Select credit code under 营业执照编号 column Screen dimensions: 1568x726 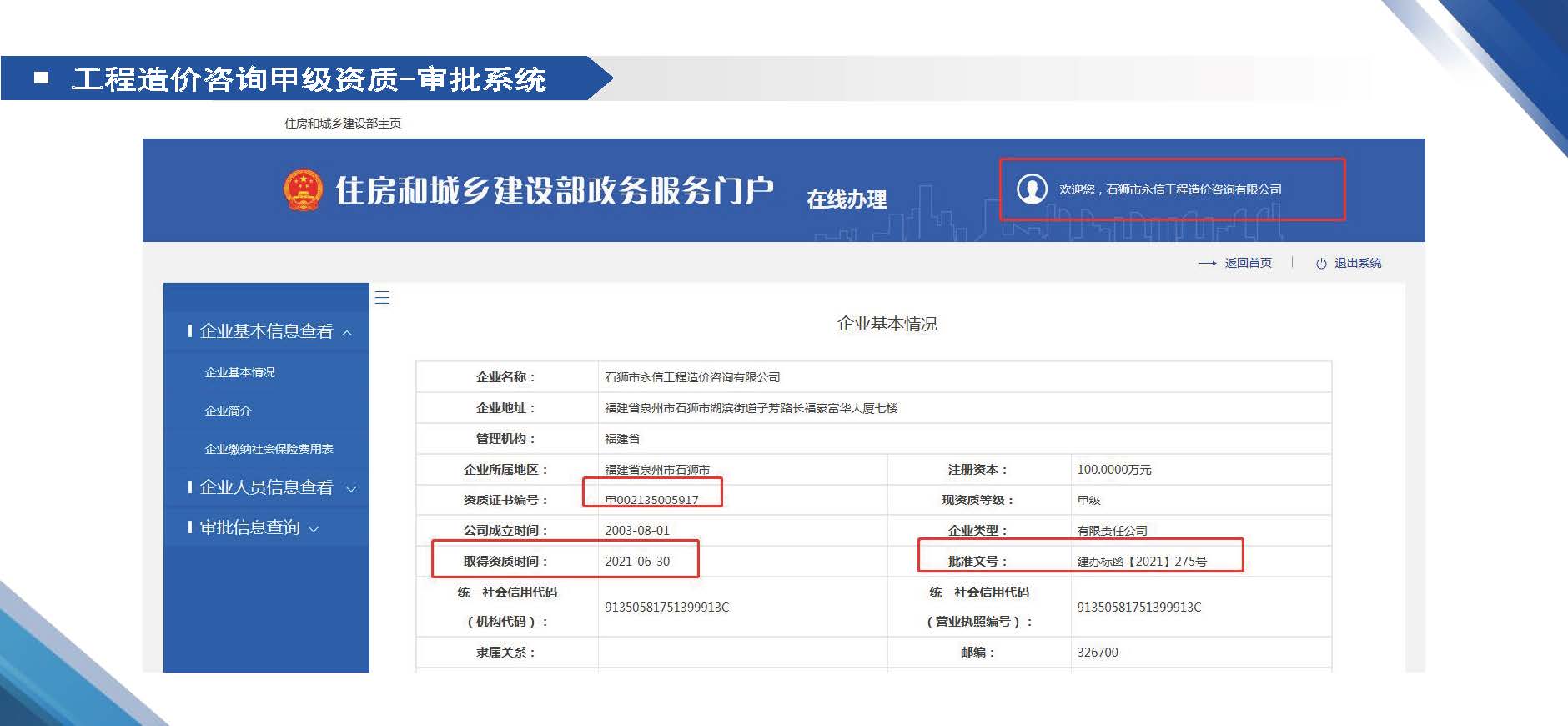(x=1139, y=608)
